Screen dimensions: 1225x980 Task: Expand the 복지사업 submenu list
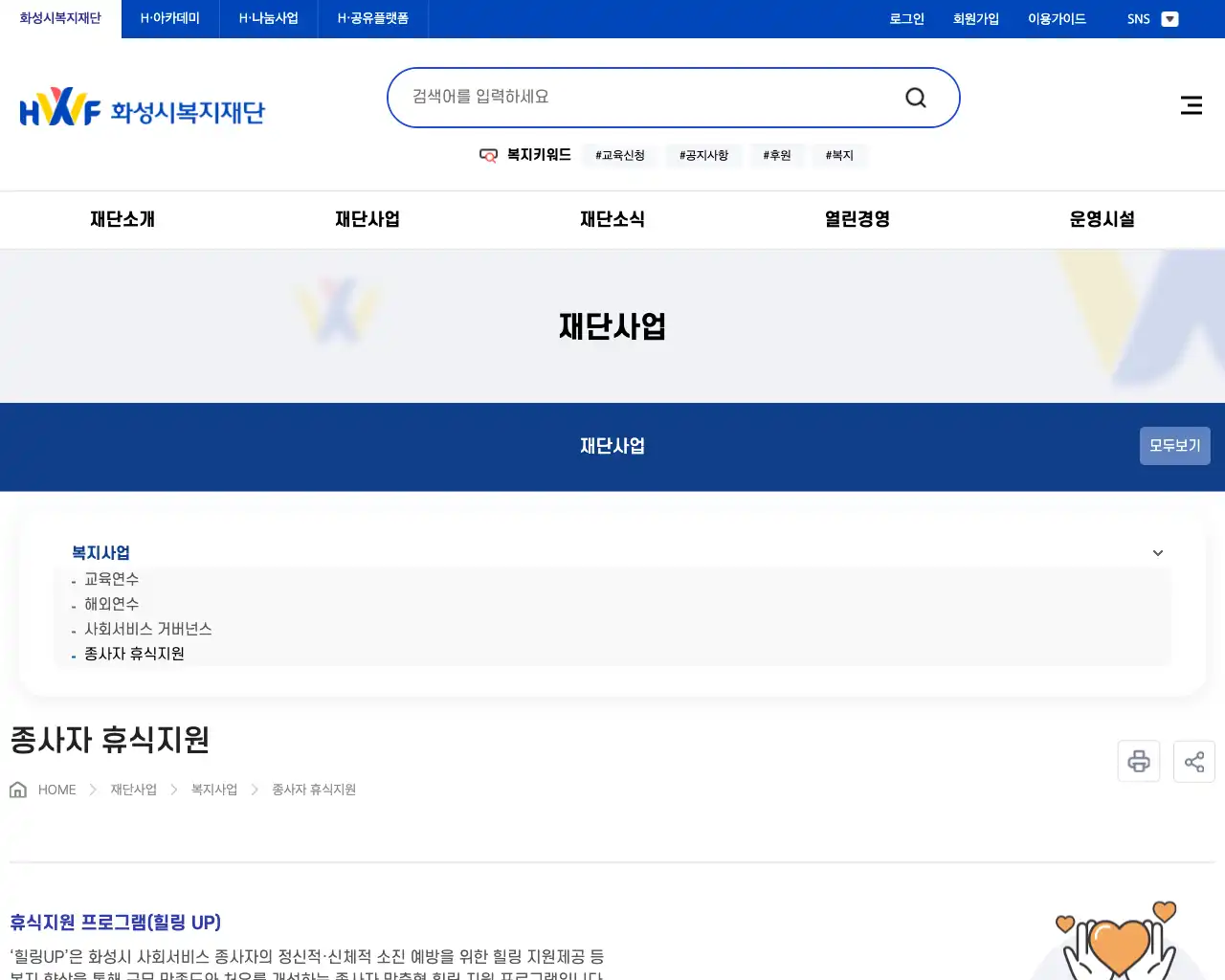pos(100,552)
